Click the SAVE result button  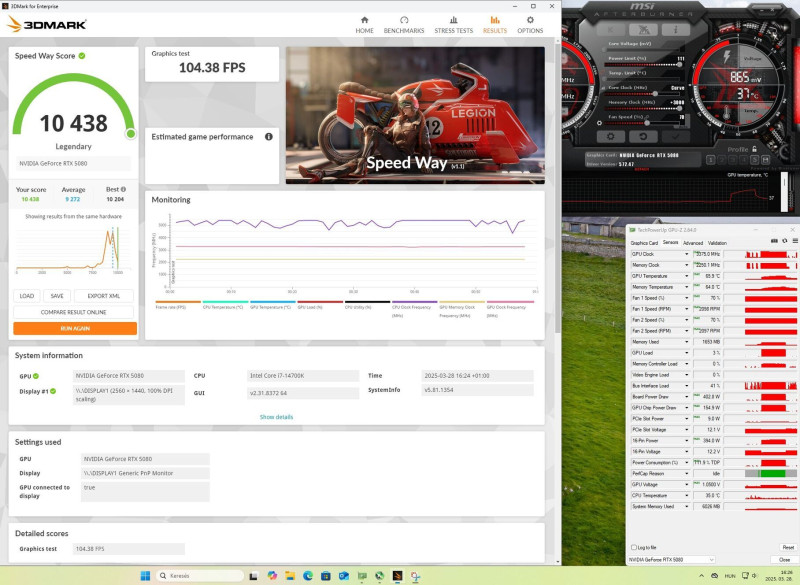coord(57,296)
